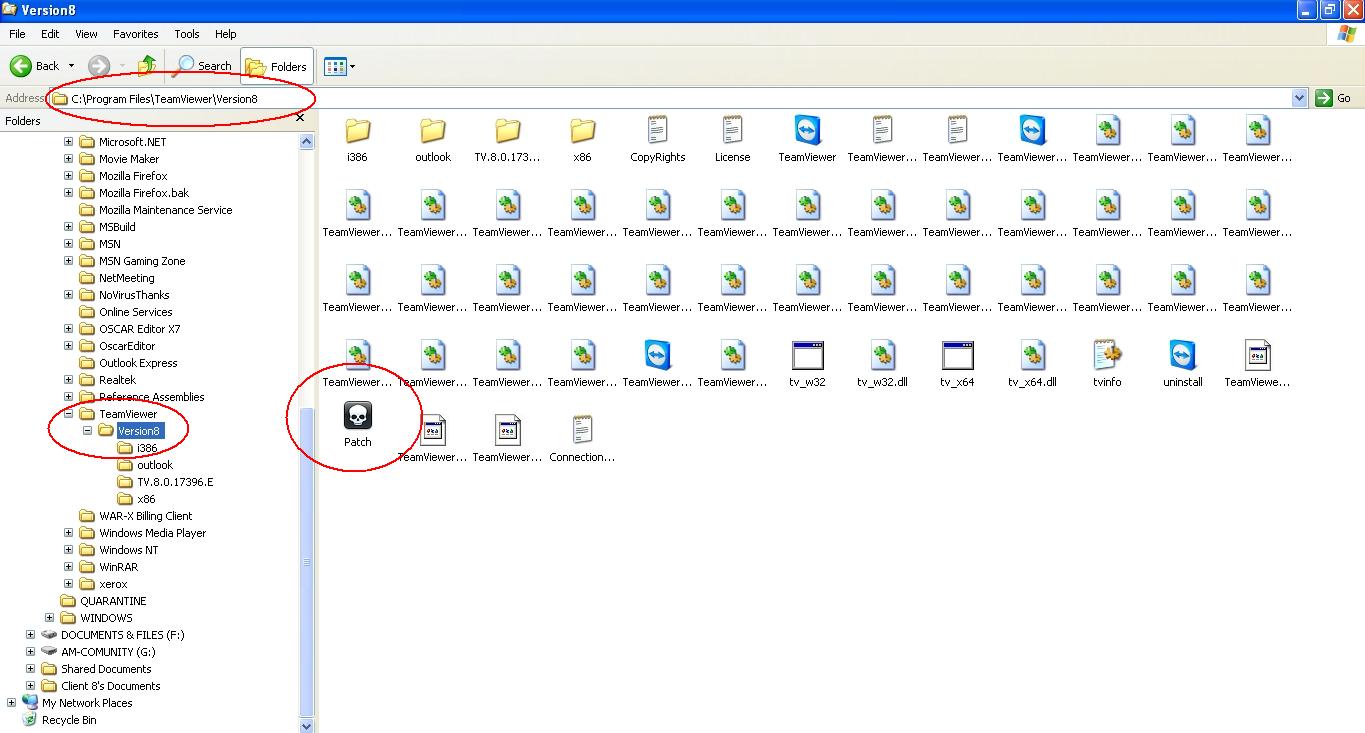Expand the WinRAR tree node

[68, 567]
